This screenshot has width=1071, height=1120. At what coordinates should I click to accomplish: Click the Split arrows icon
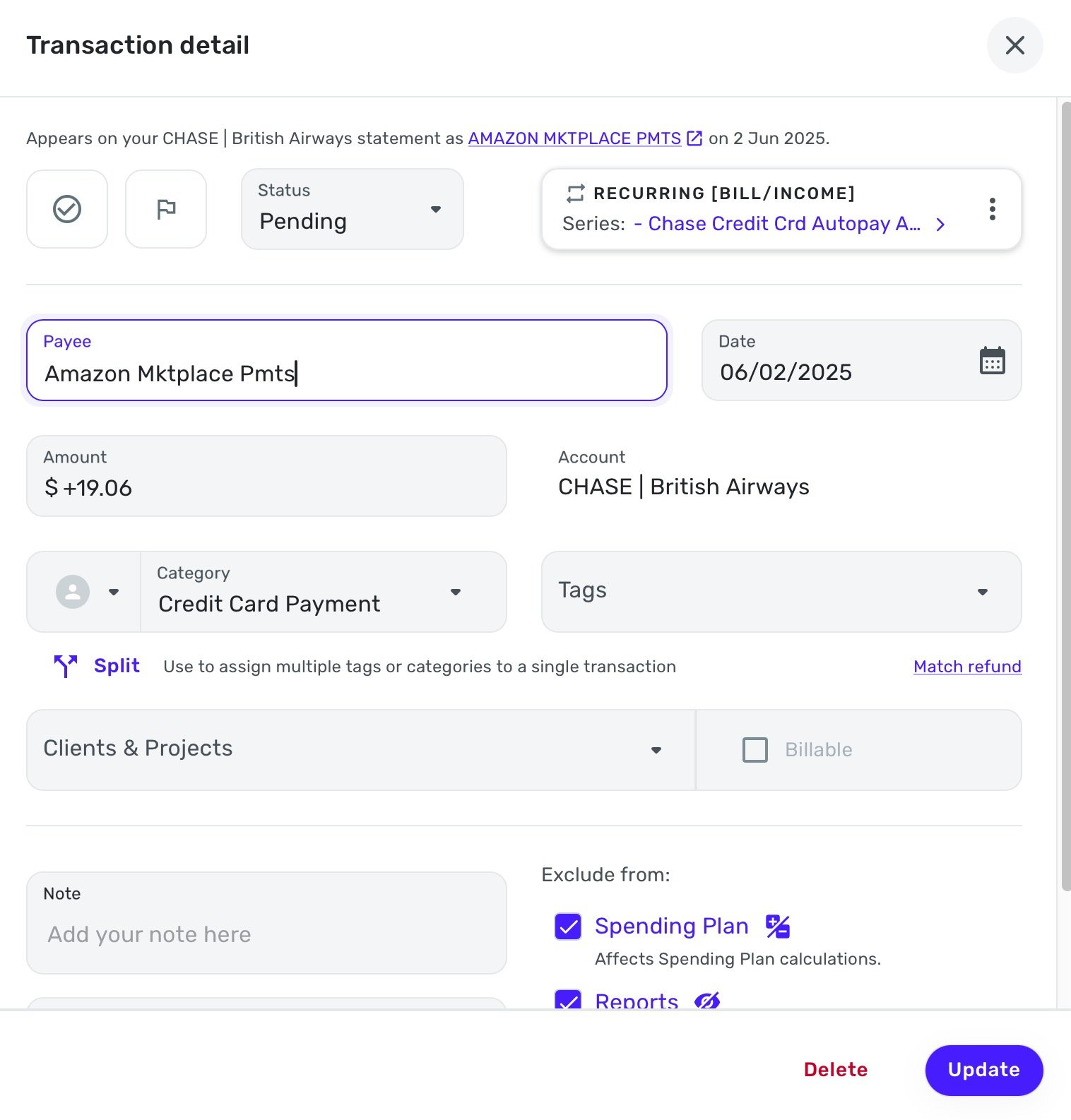[66, 666]
